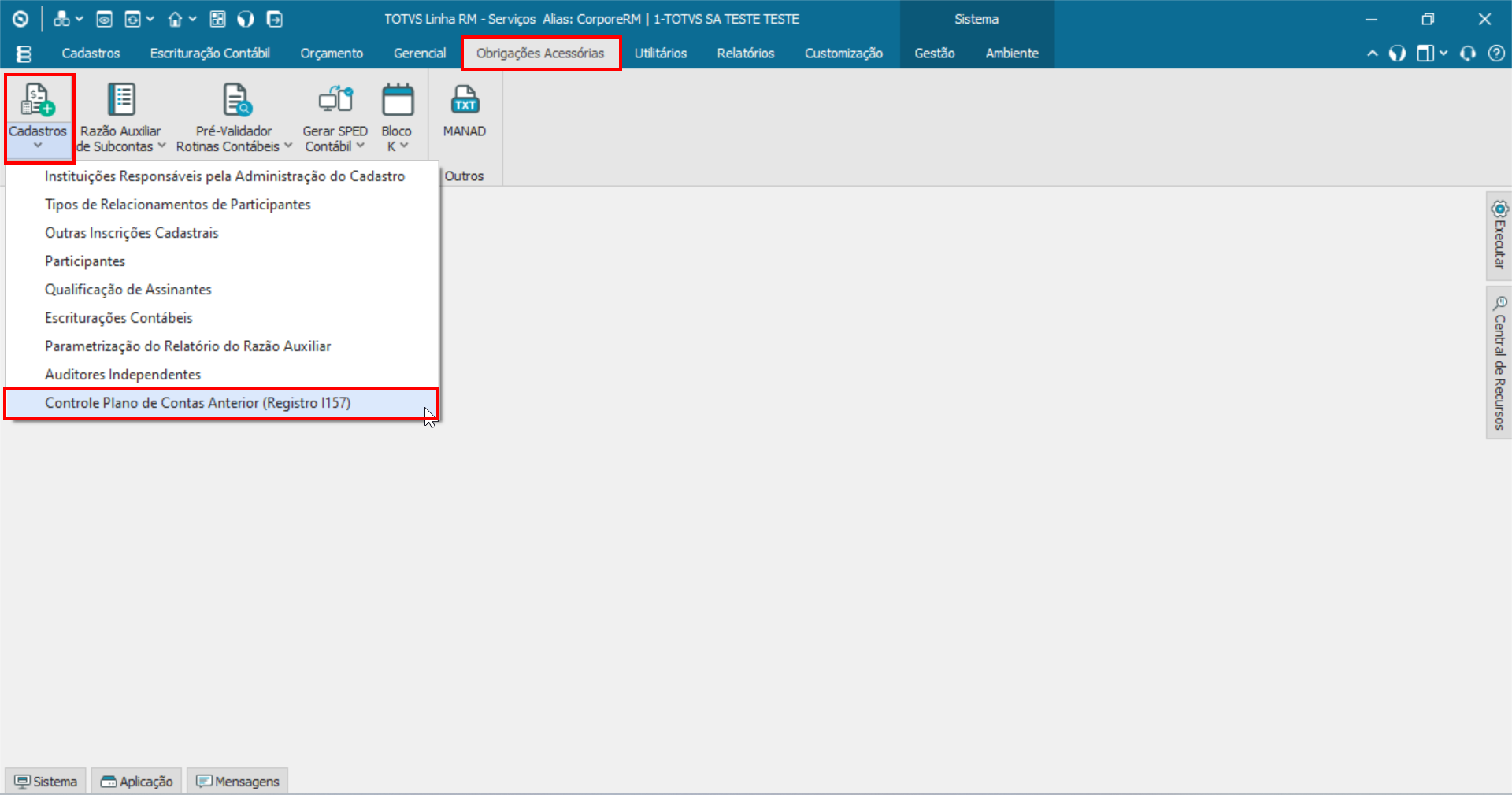Viewport: 1512px width, 795px height.
Task: Select Tipos de Relacionamentos de Participantes
Action: 222,205
